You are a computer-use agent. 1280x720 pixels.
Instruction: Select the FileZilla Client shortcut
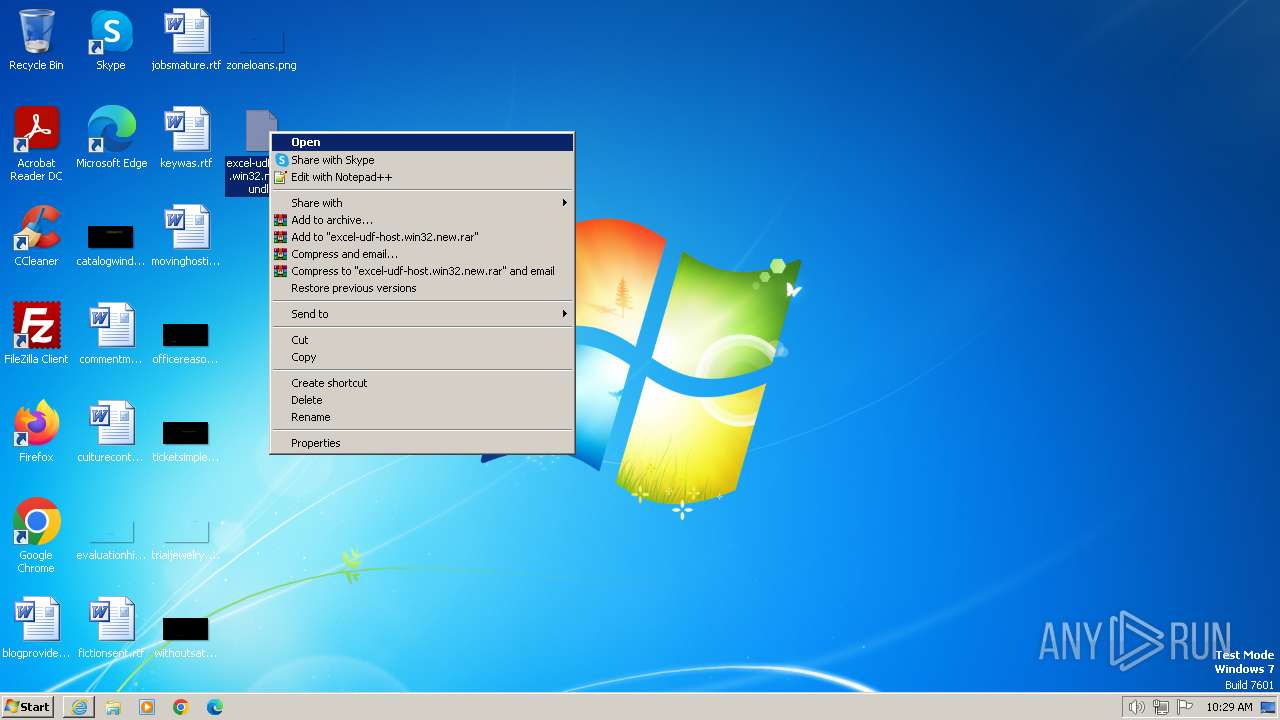coord(36,334)
